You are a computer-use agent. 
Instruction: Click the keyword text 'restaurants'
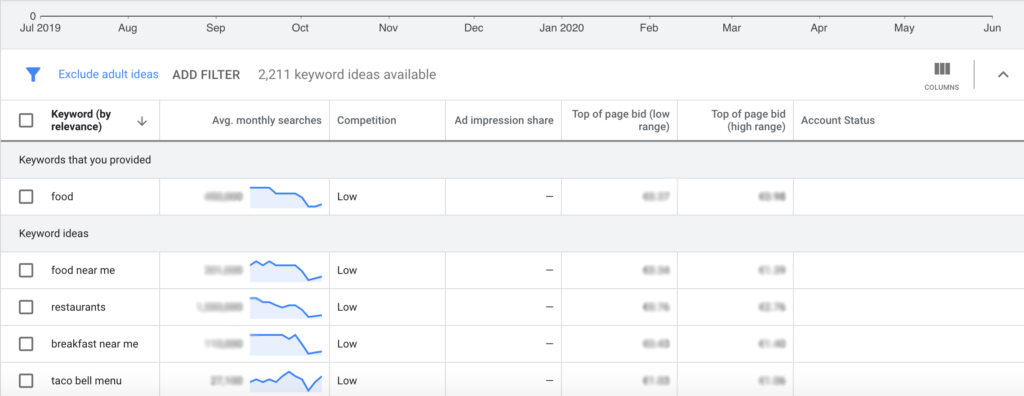pos(78,307)
